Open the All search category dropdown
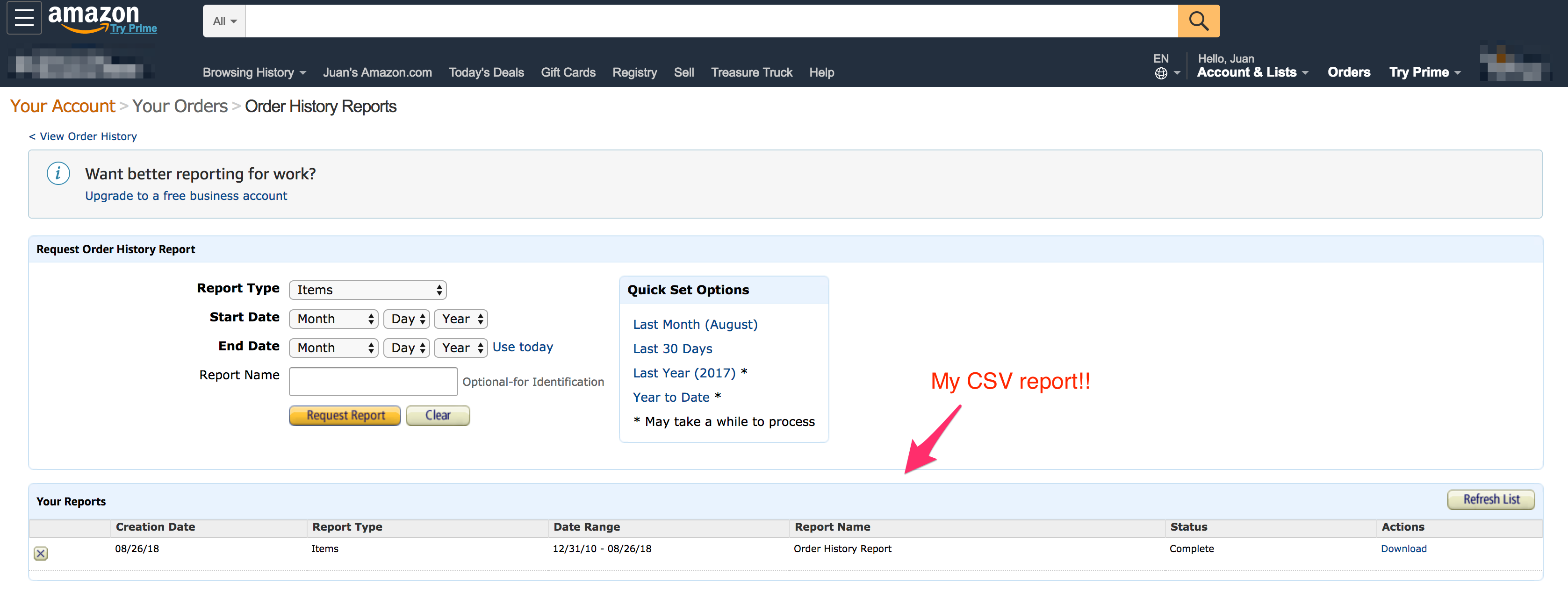This screenshot has height=611, width=1568. pyautogui.click(x=224, y=21)
